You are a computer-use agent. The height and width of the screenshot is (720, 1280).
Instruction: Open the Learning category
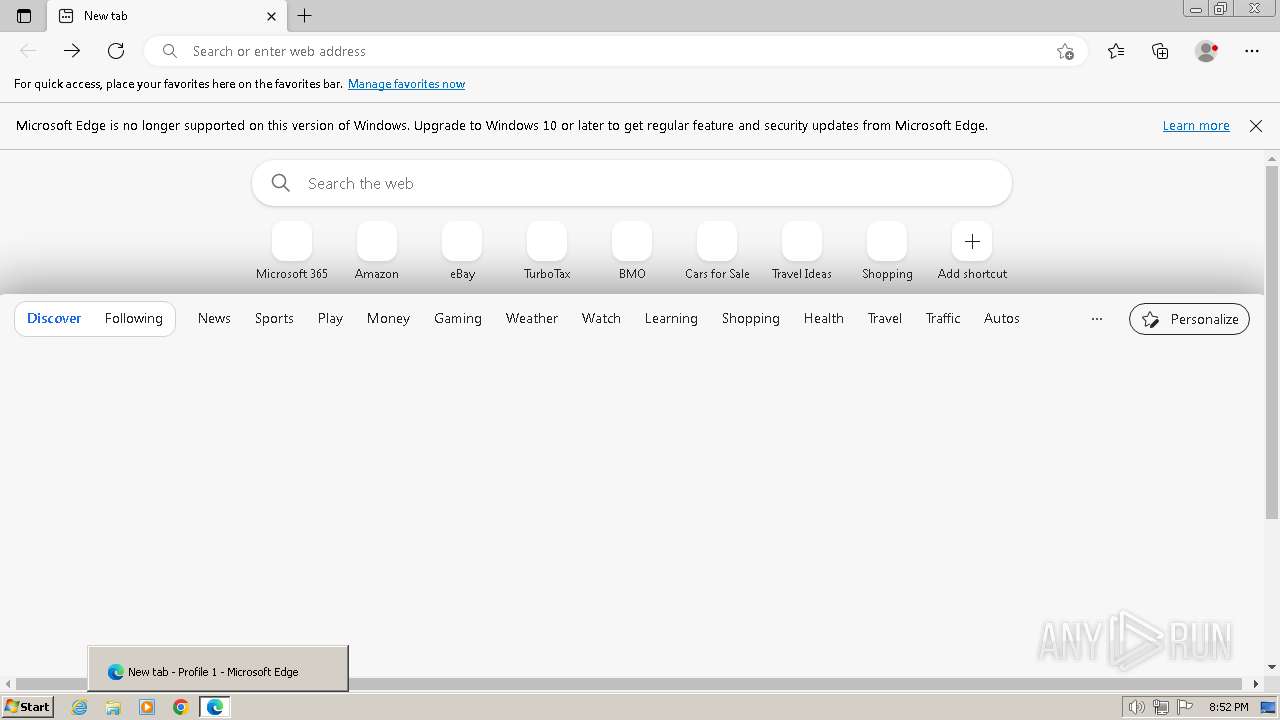pos(671,318)
